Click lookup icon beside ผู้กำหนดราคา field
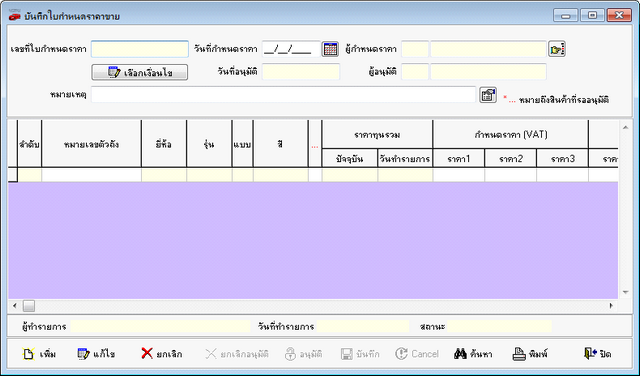640x376 pixels. (x=557, y=49)
